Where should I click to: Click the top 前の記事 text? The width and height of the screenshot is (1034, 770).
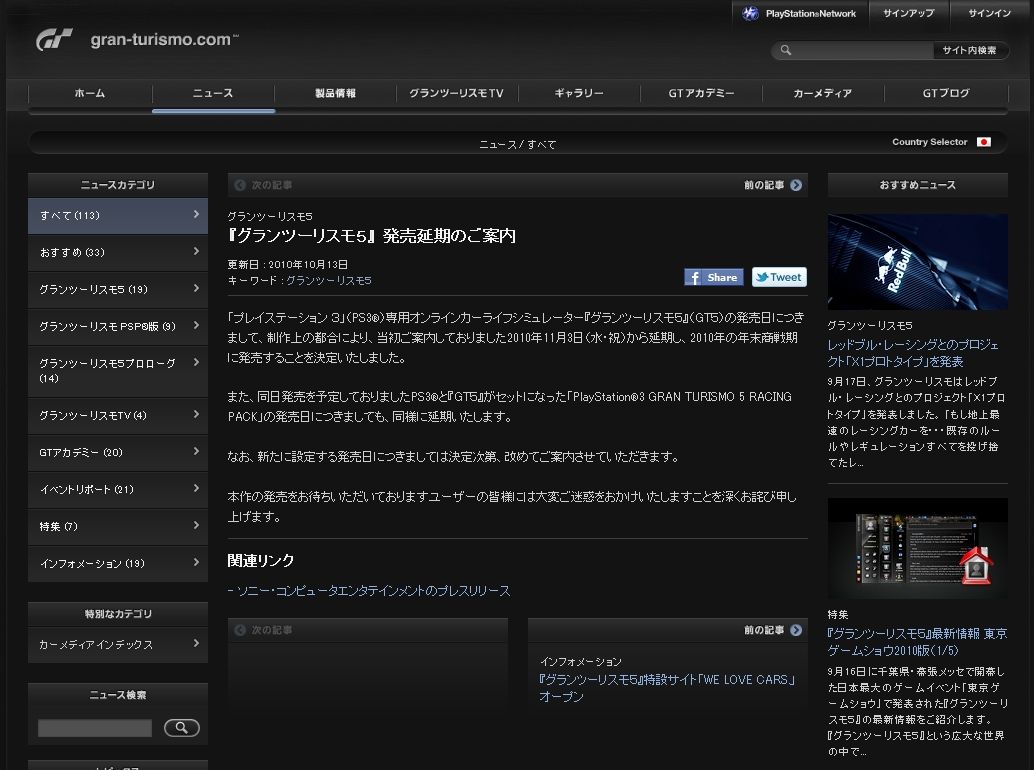tap(764, 185)
